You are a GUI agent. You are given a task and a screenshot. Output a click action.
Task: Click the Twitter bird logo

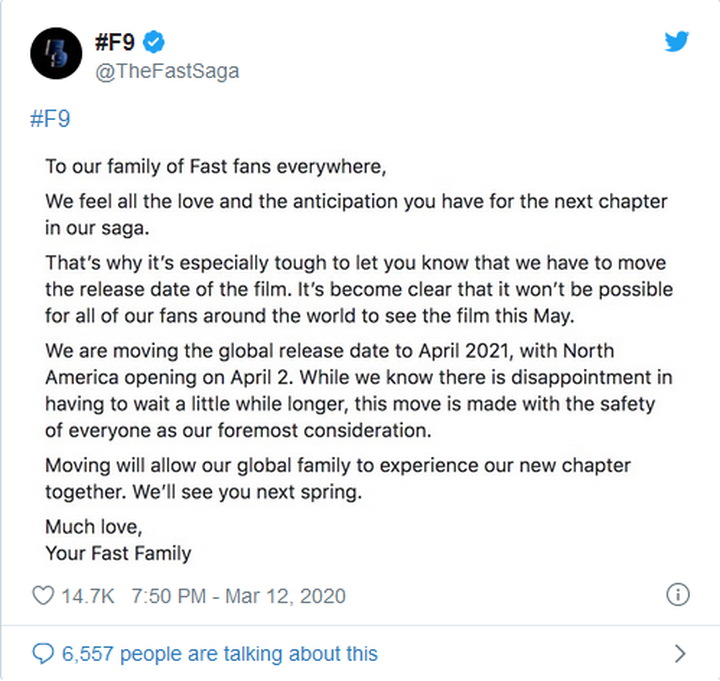tap(677, 42)
